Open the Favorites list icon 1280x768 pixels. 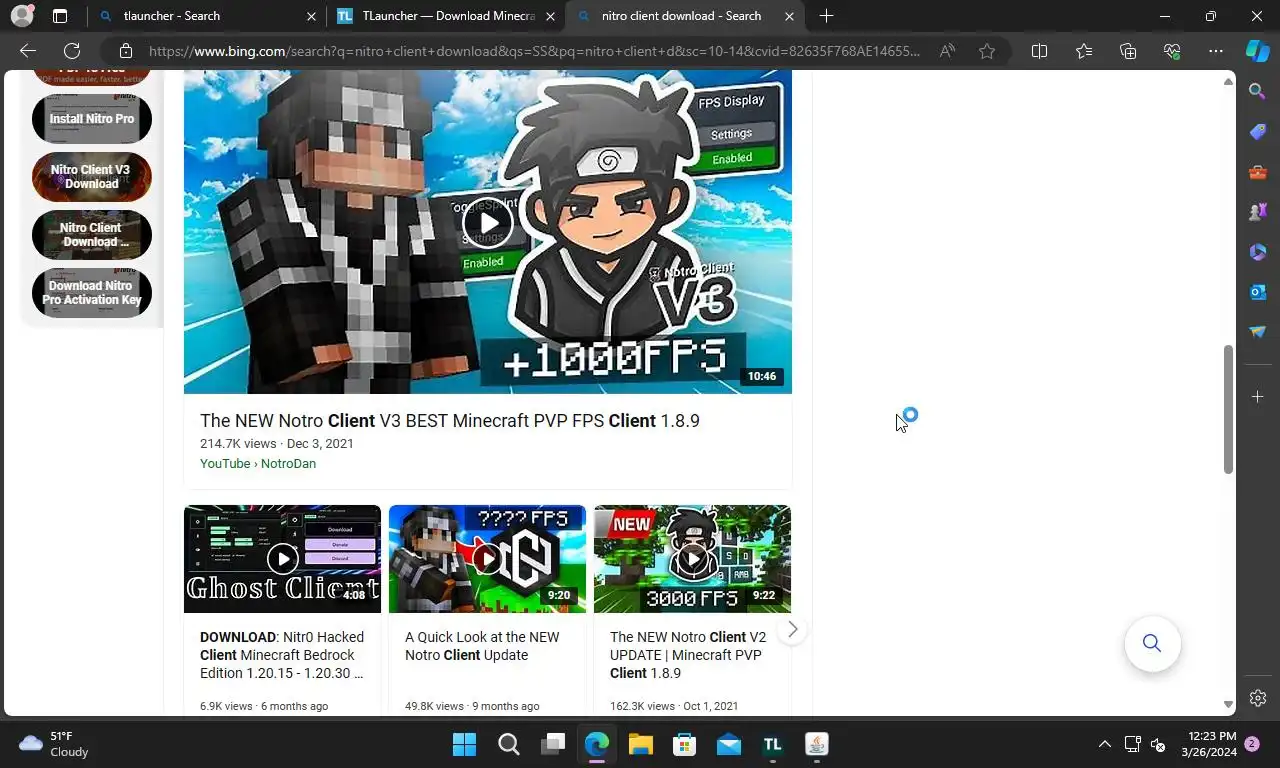1084,51
